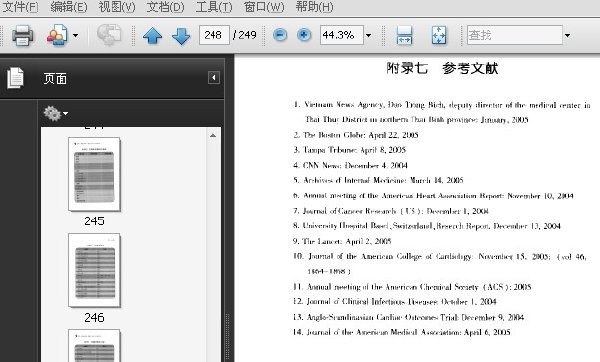Screen dimensions: 600x362
Task: Collapse the Pages panel with the arrow
Action: [214, 78]
